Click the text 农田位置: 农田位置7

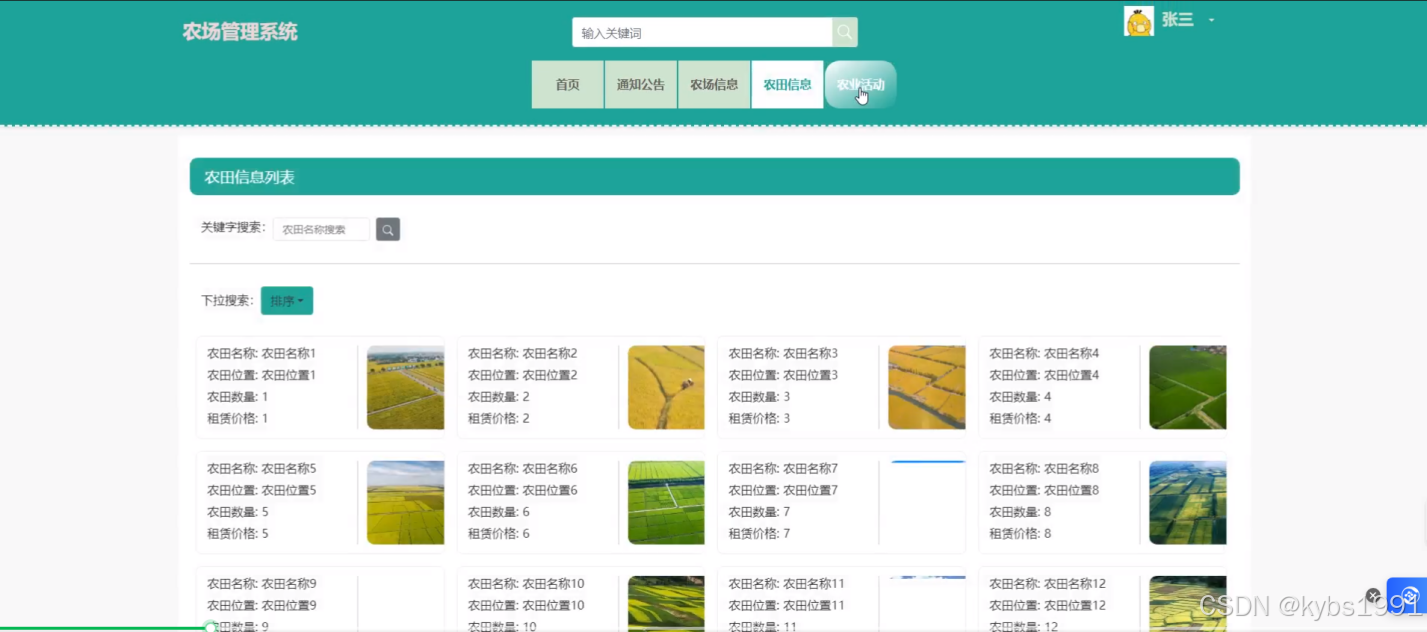[783, 490]
